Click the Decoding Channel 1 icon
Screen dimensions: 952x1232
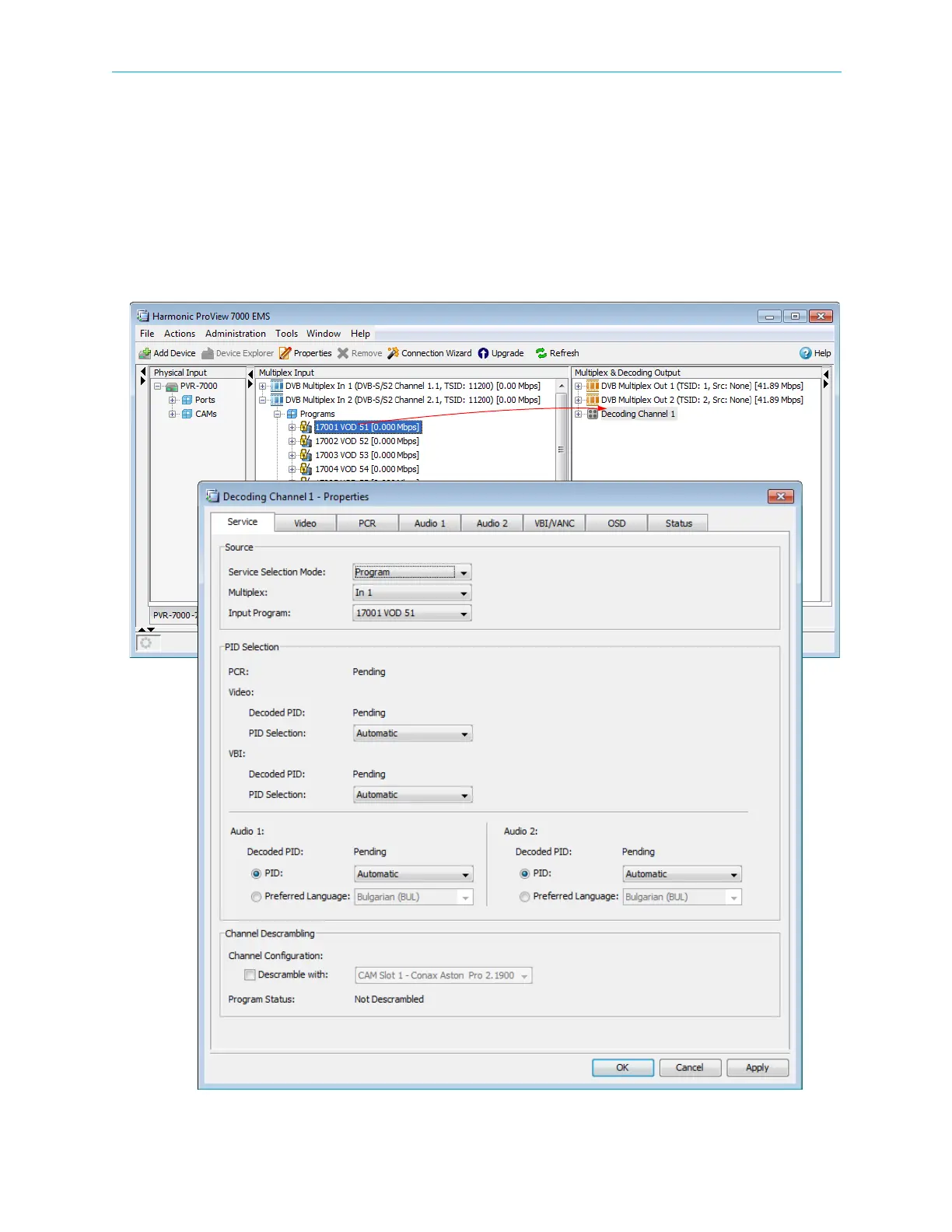pos(593,415)
